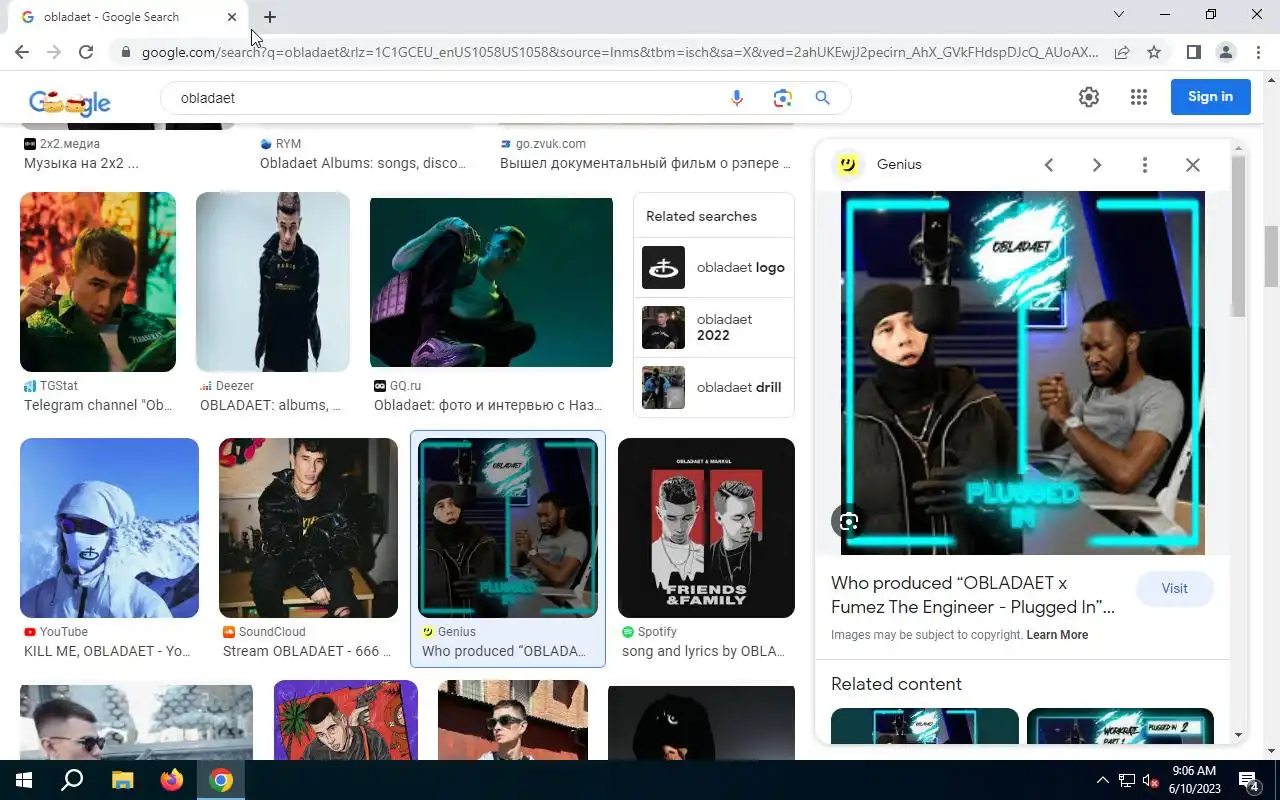The image size is (1280, 800).
Task: Open the three-dot options in preview panel
Action: click(1145, 165)
